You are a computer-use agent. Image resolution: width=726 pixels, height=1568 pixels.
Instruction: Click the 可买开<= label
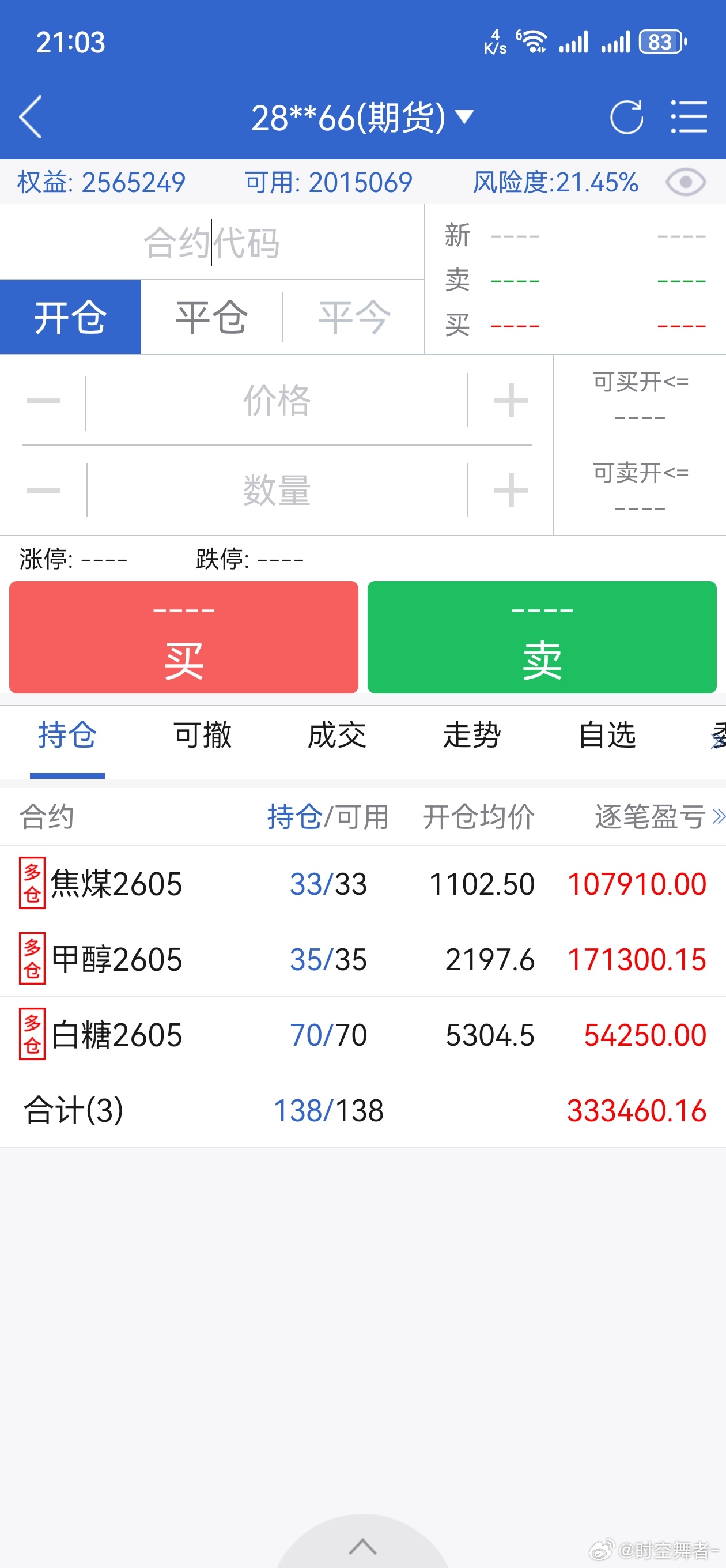tap(640, 382)
